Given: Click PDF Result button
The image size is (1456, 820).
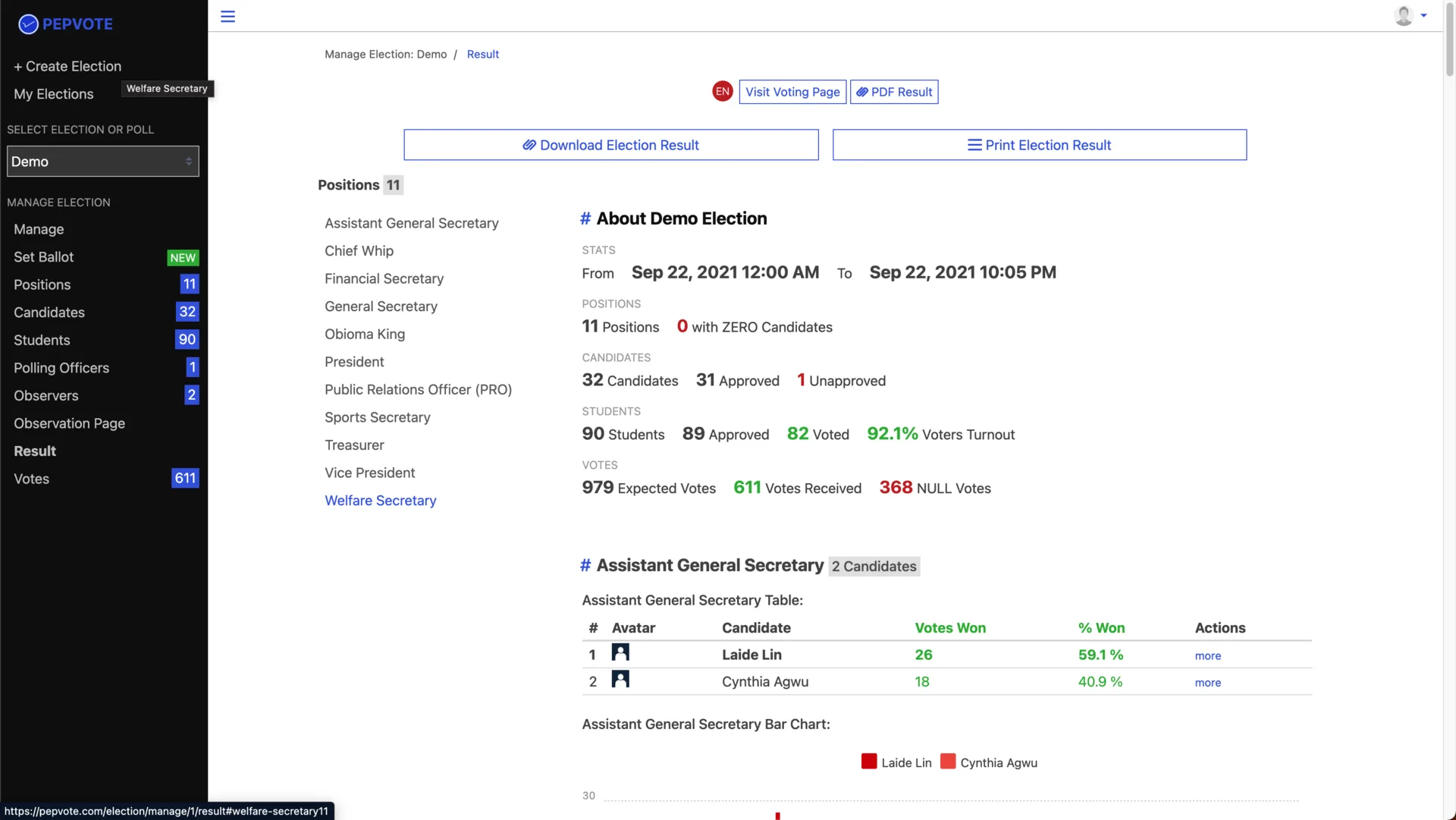Looking at the screenshot, I should pyautogui.click(x=894, y=92).
